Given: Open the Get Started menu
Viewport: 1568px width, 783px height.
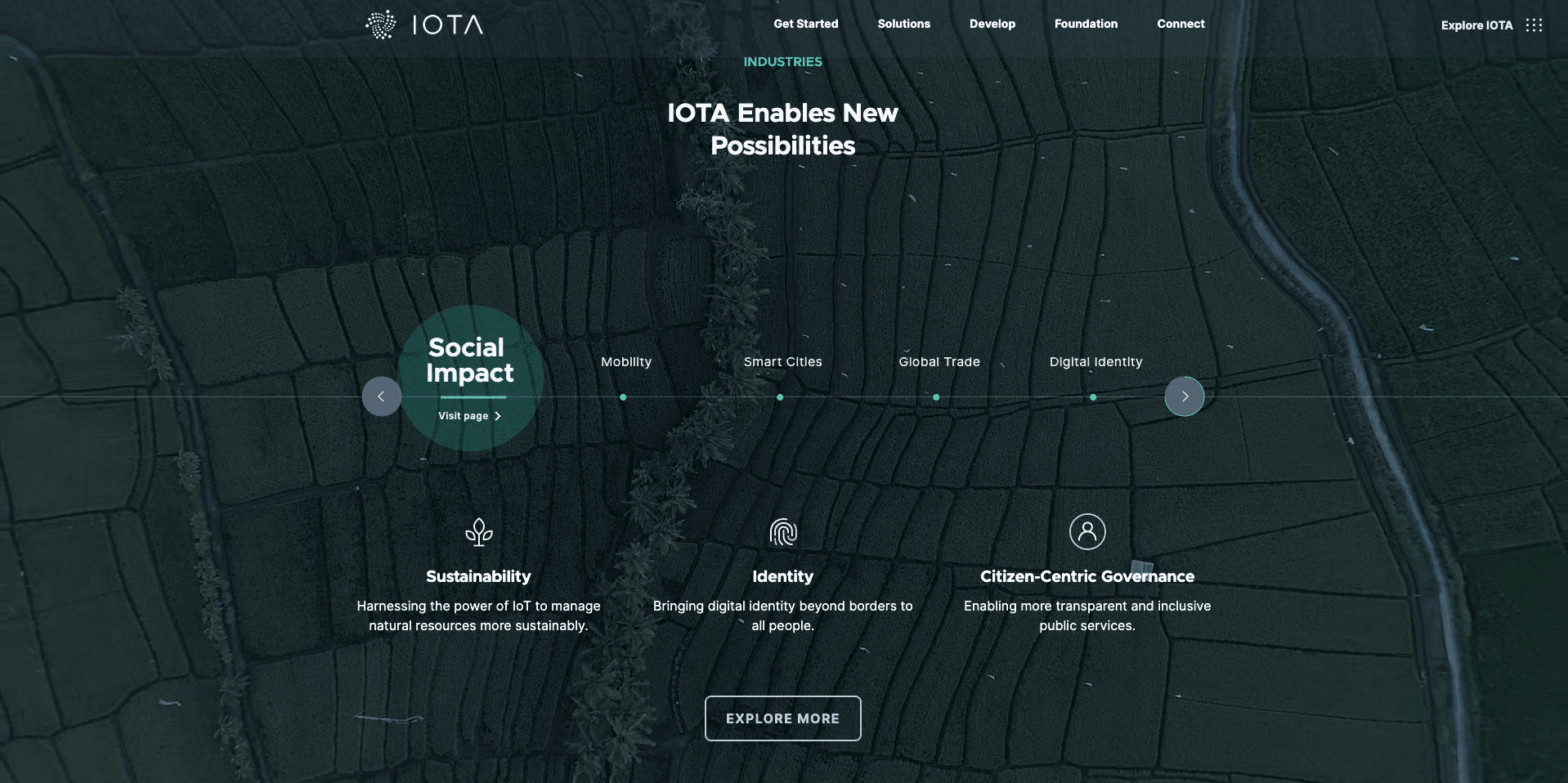Looking at the screenshot, I should pyautogui.click(x=805, y=24).
